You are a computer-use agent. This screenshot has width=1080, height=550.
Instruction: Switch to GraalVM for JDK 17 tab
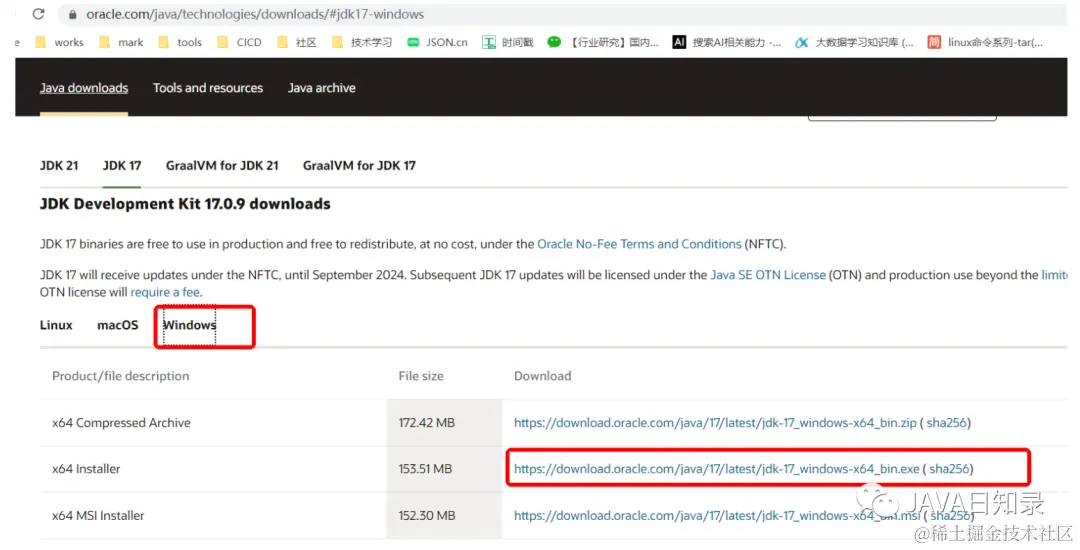tap(359, 166)
